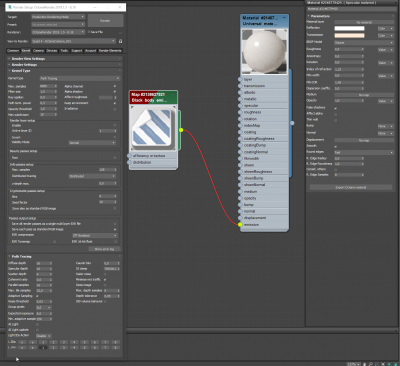This screenshot has height=366, width=400.
Task: Open the BRDF Model dropdown
Action: [x=364, y=42]
